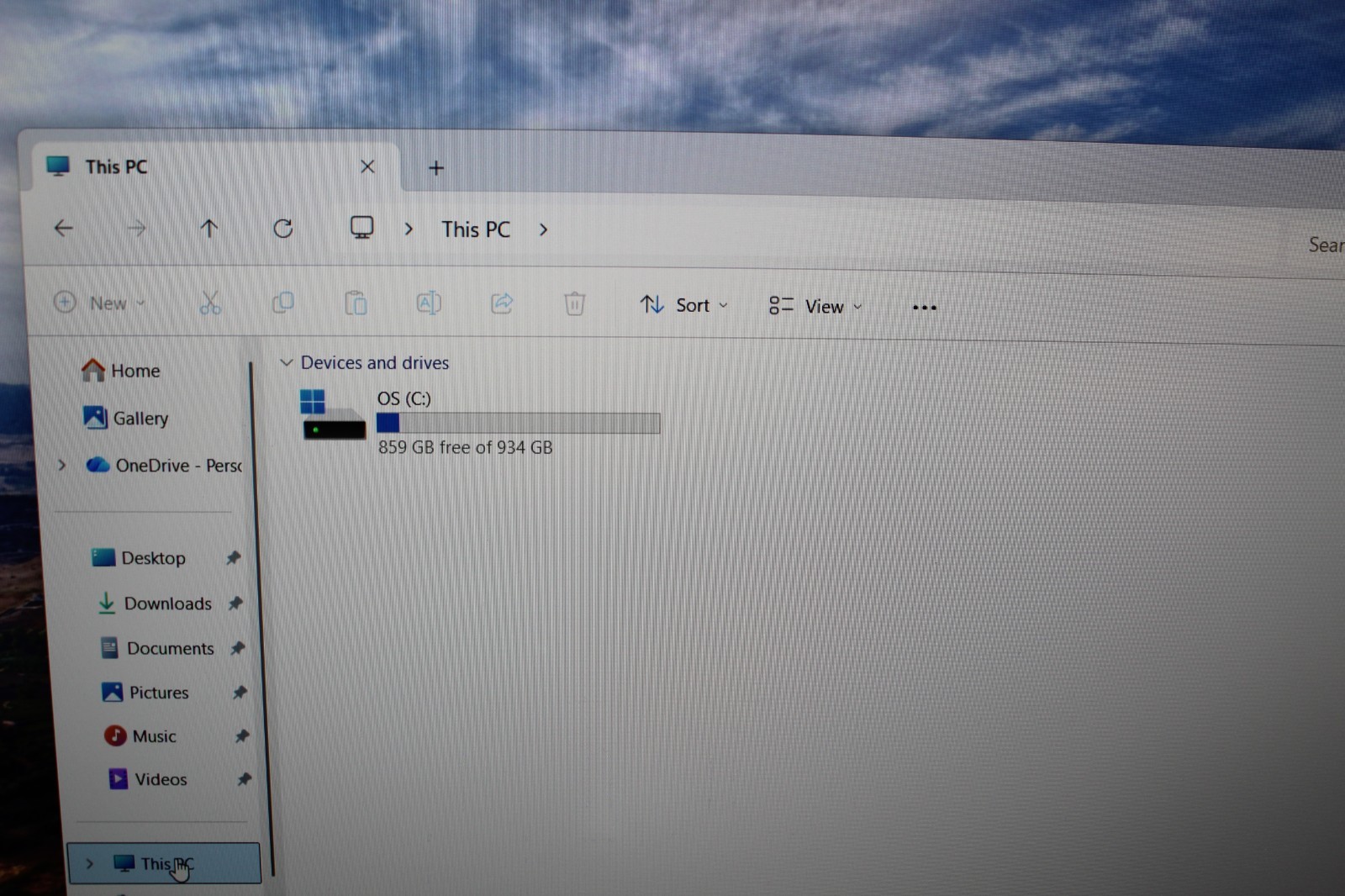Open Home in navigation pane

120,370
